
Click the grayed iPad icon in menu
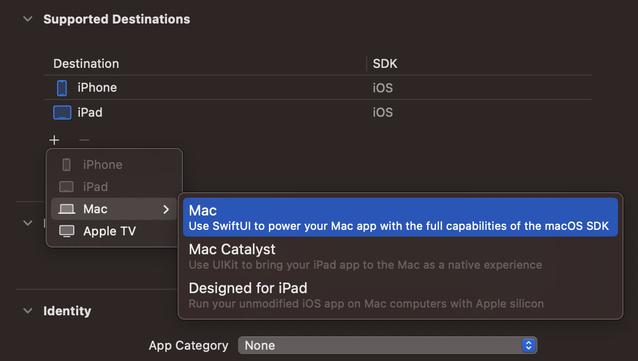coord(66,187)
